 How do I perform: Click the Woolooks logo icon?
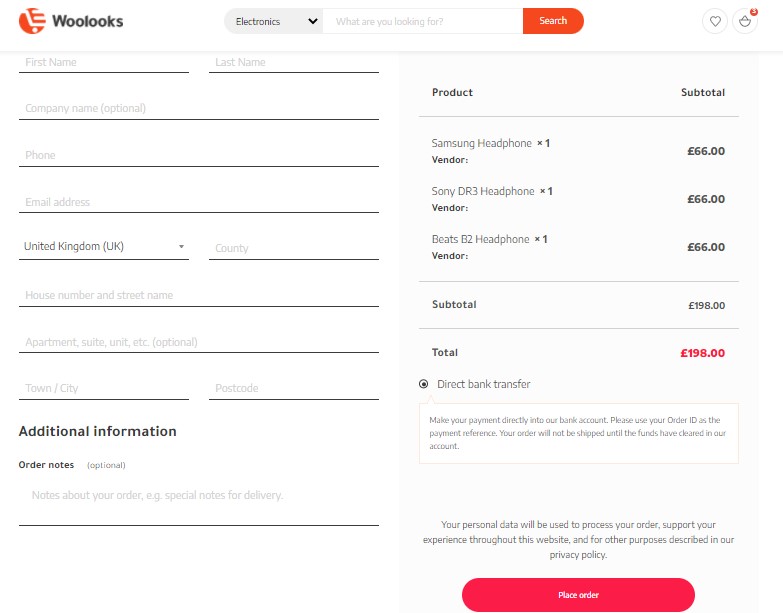[x=33, y=20]
